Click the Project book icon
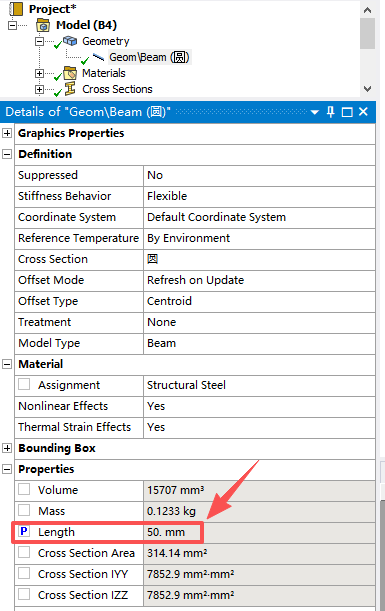Screen dimensions: 385x611 pos(16,8)
